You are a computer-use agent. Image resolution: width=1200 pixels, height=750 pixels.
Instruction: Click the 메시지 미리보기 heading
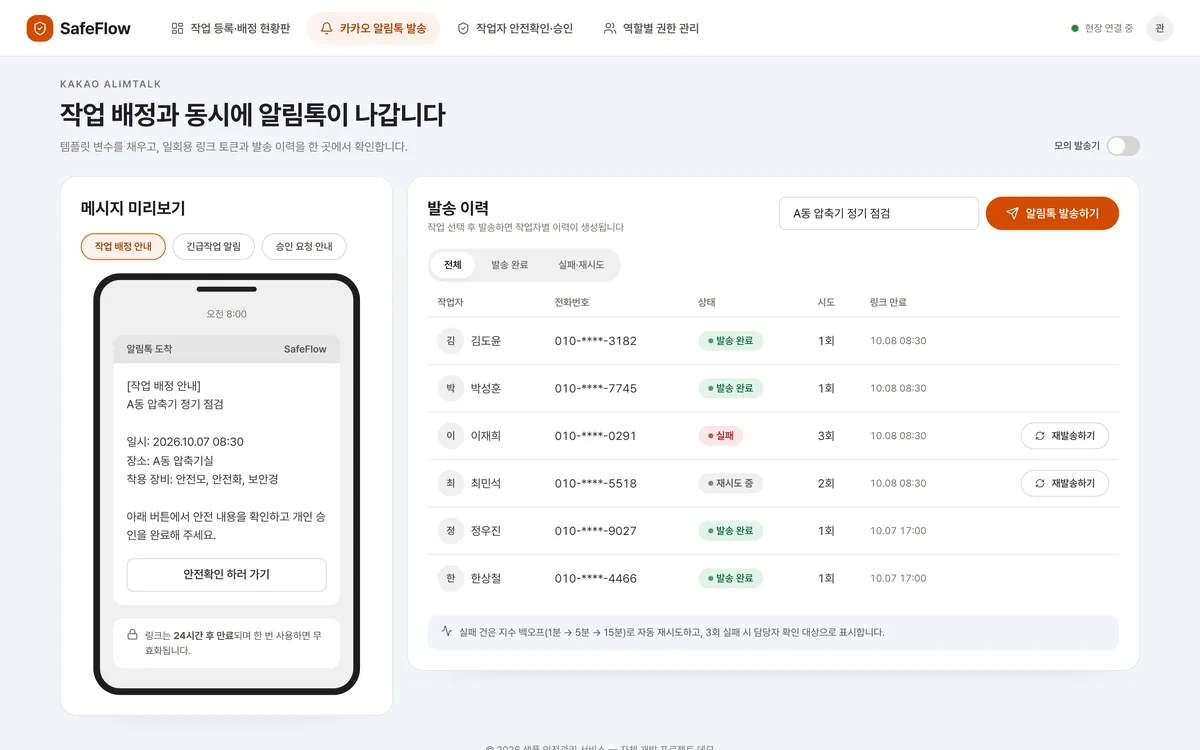point(133,208)
